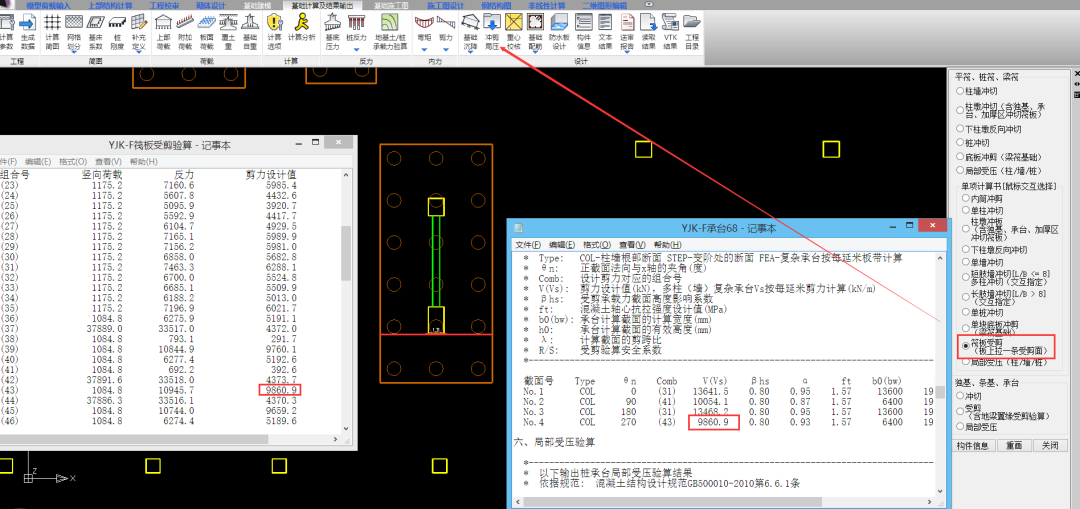The height and width of the screenshot is (509, 1080).
Task: Open the 基础配筋 dropdown arrow
Action: pyautogui.click(x=535, y=53)
